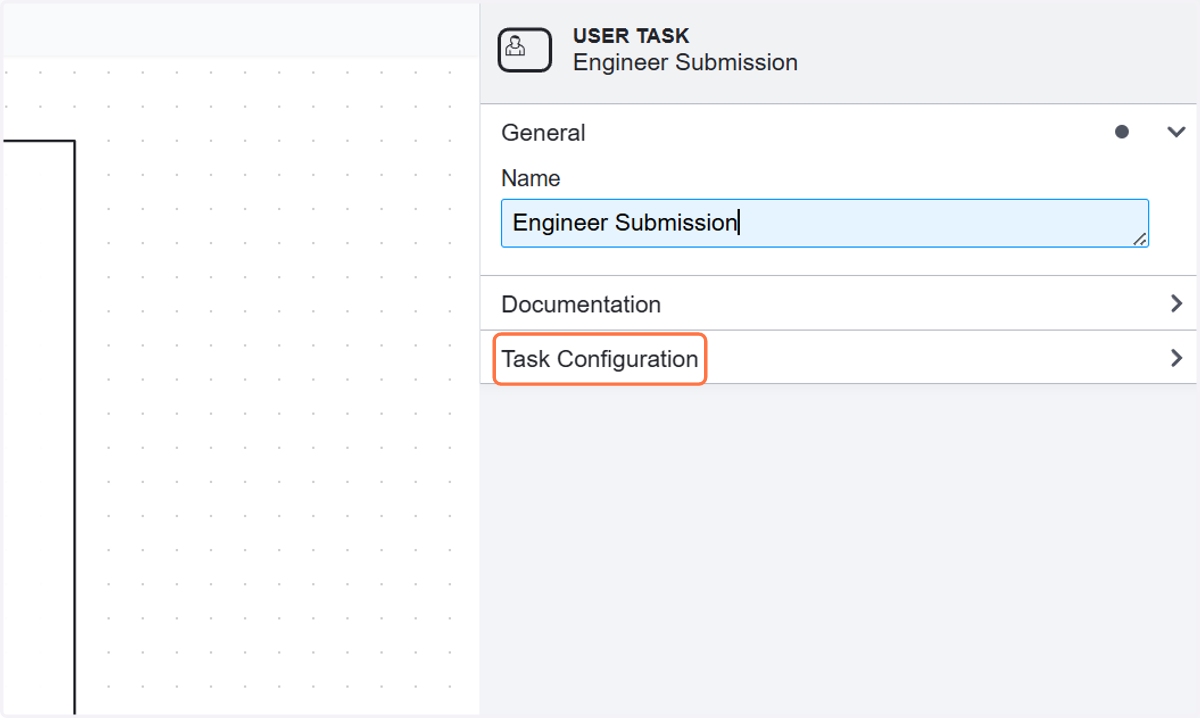
Task: Click the USER TASK header label
Action: 631,36
